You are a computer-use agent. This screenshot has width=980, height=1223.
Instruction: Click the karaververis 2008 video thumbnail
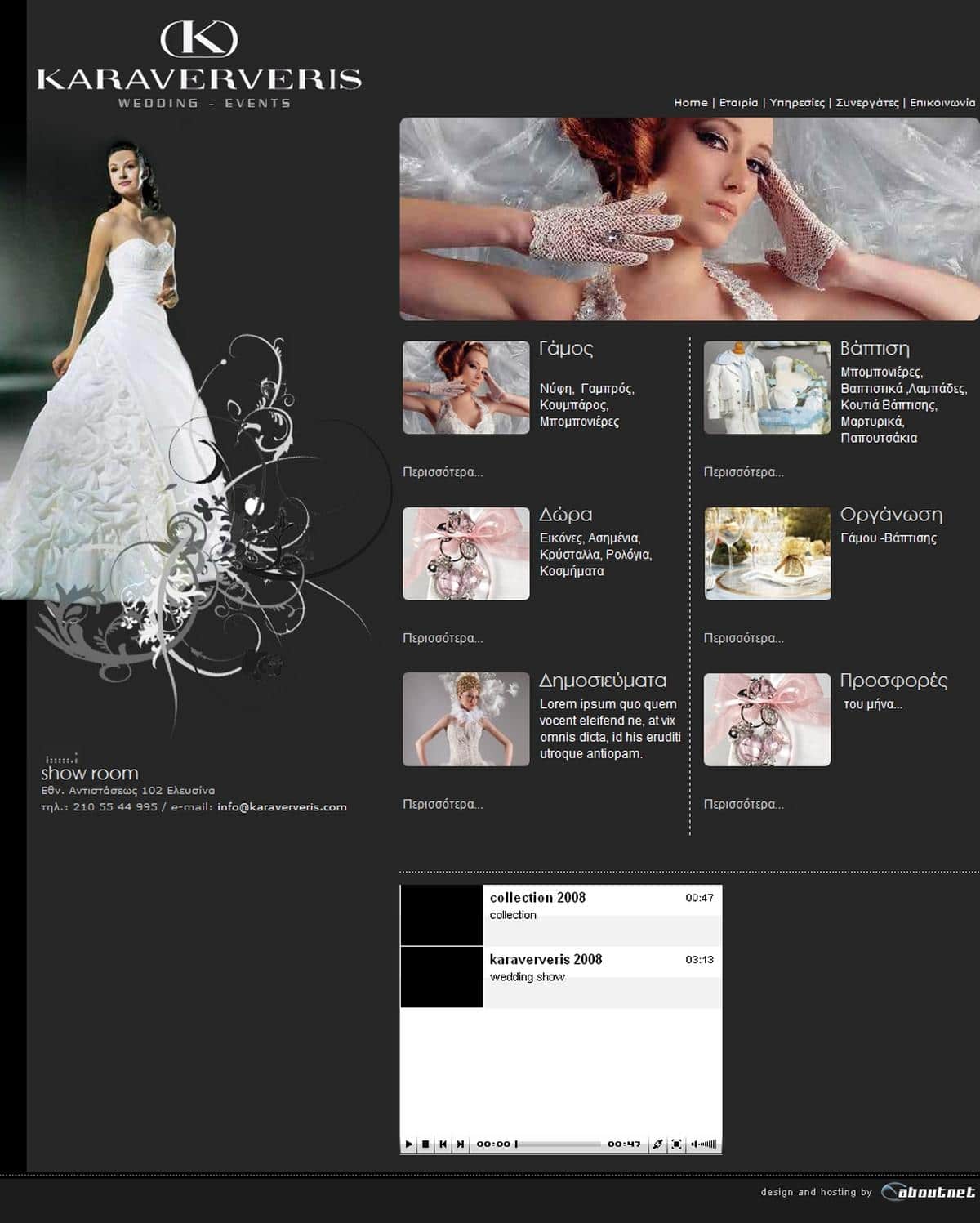[x=442, y=977]
